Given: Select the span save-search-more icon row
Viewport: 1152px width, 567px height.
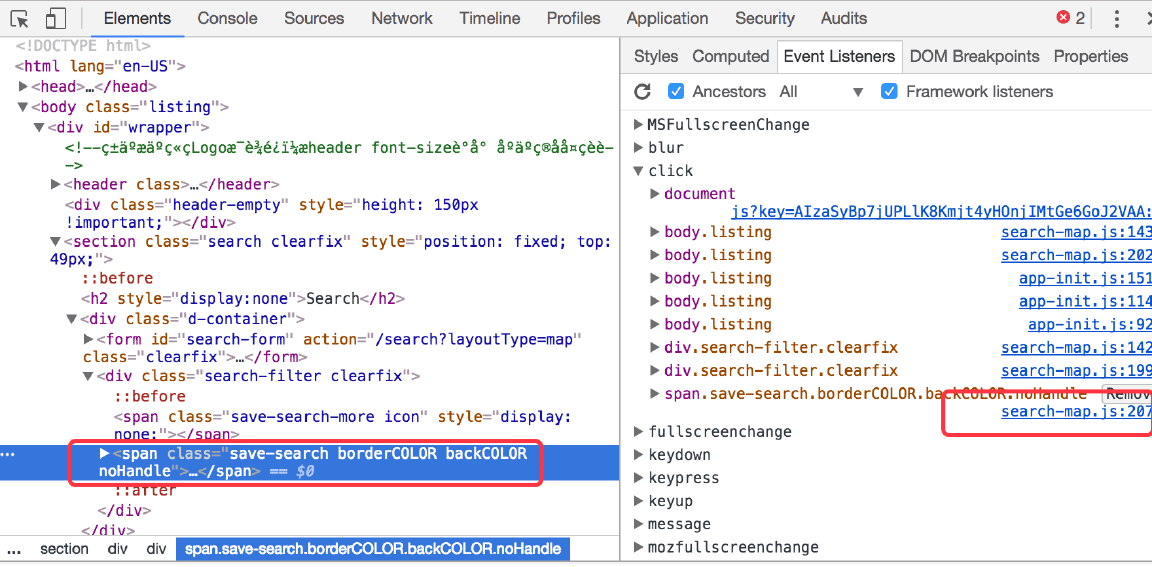Looking at the screenshot, I should pos(342,425).
